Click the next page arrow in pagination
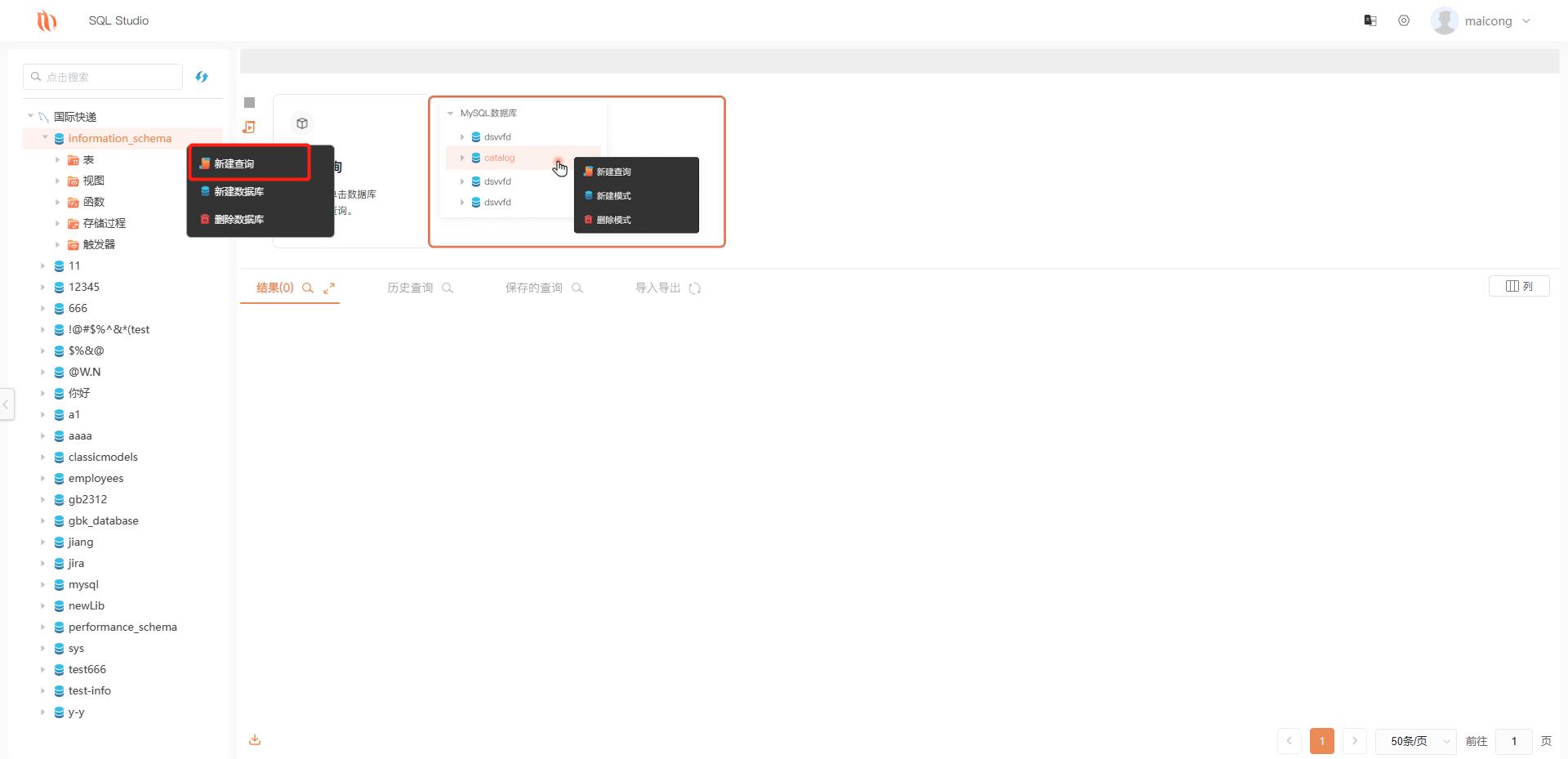This screenshot has height=759, width=1568. [1354, 741]
